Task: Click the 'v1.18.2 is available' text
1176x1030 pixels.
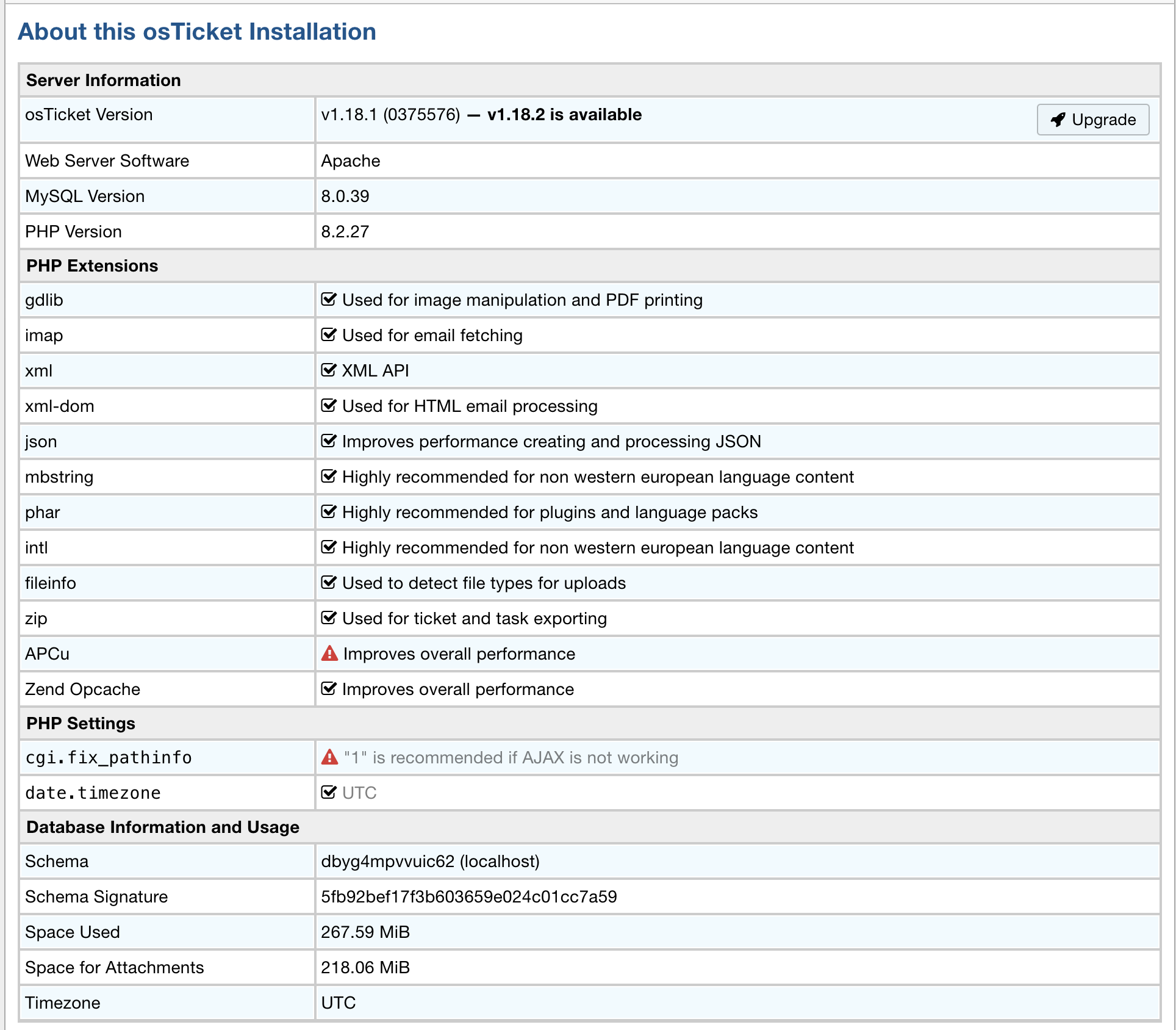Action: (x=564, y=115)
